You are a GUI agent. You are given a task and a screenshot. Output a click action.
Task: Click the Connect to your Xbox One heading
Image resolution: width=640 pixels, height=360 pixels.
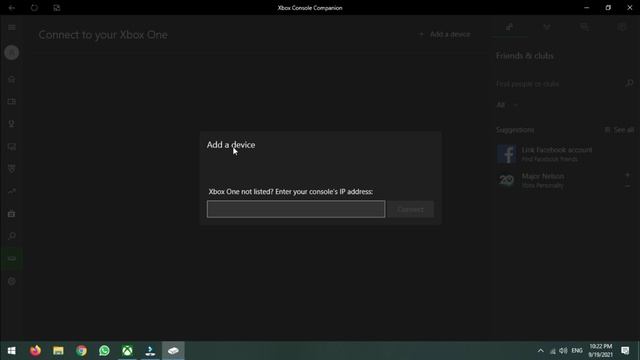[103, 35]
